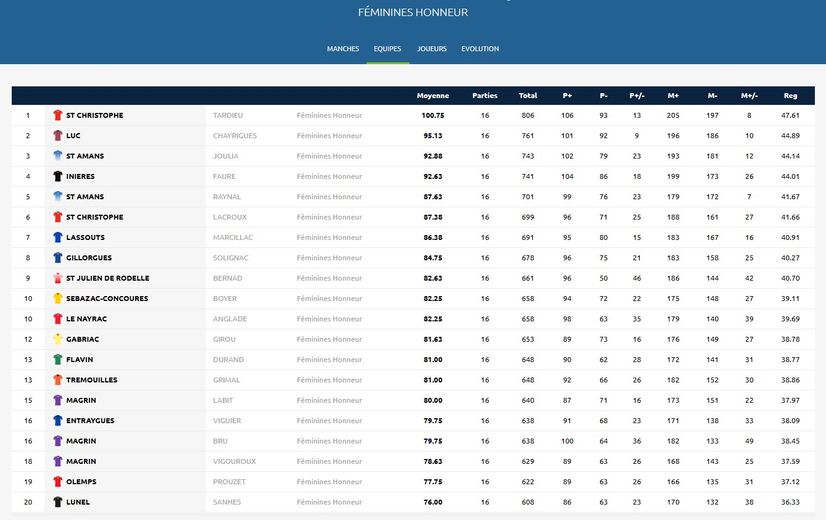Click the Féminines Honneur category in GABRIAC row
The height and width of the screenshot is (520, 826).
click(329, 340)
